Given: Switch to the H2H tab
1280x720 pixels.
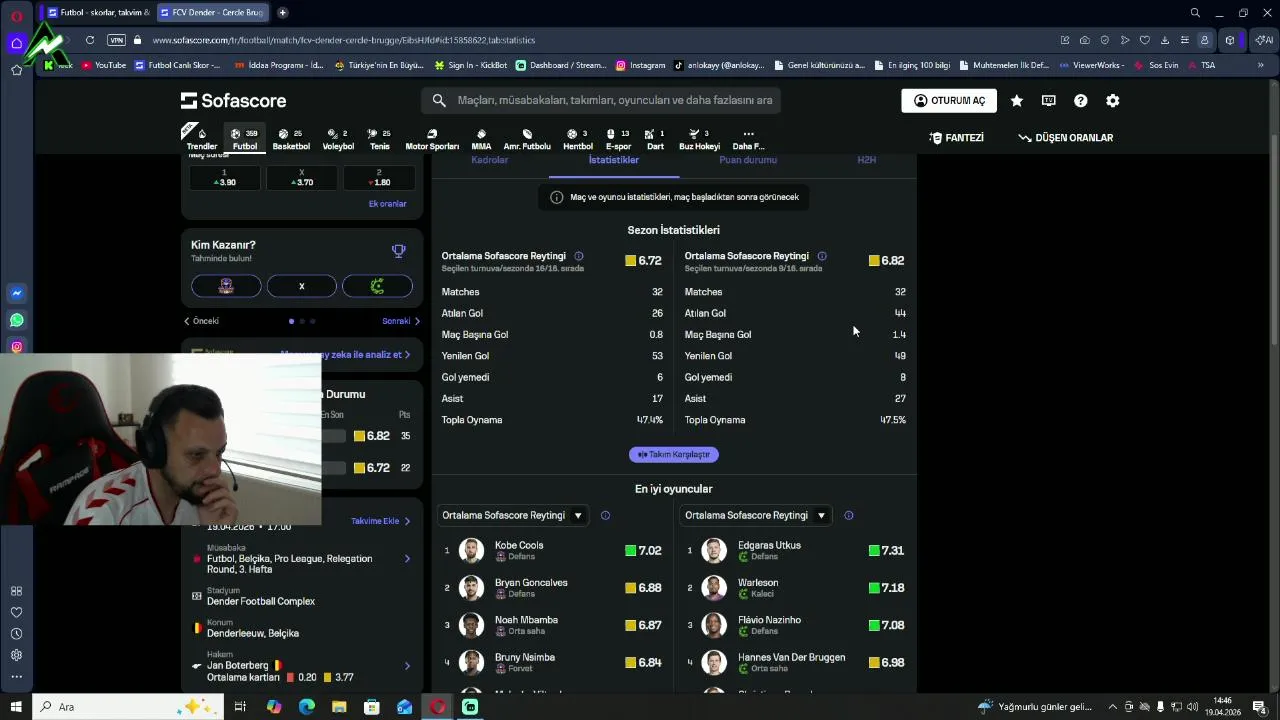Looking at the screenshot, I should [867, 160].
